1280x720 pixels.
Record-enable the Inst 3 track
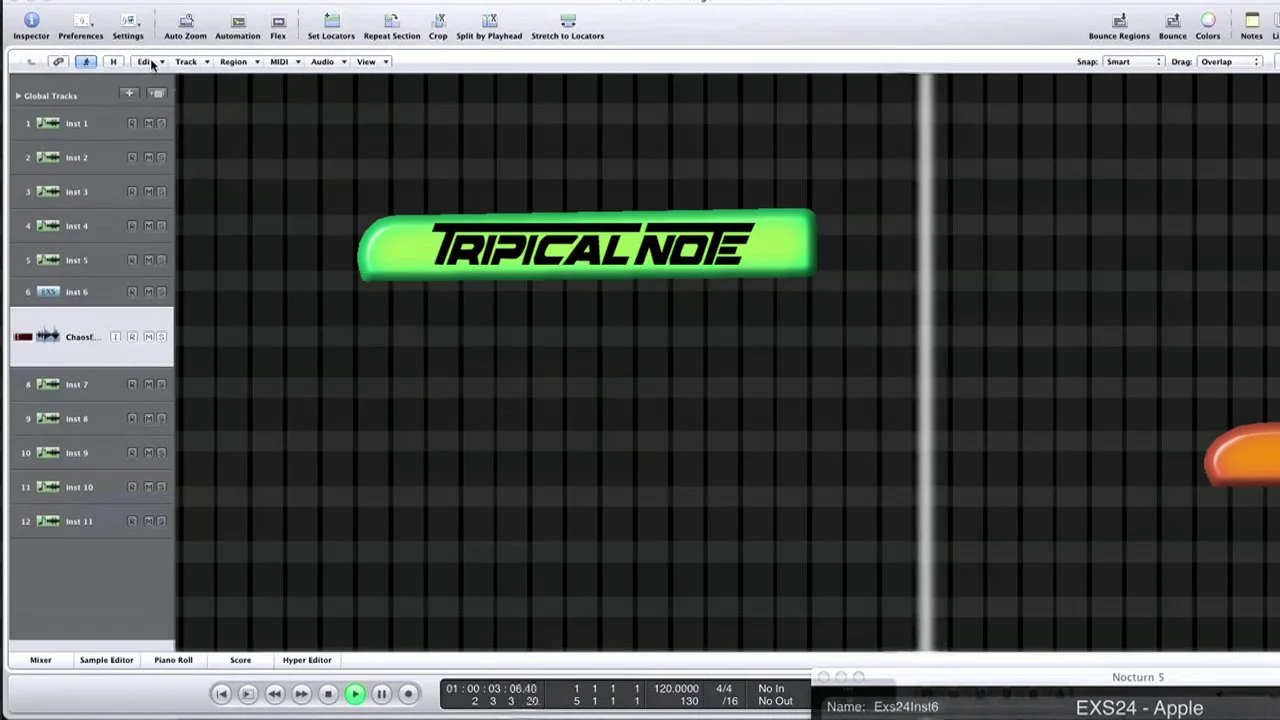132,192
